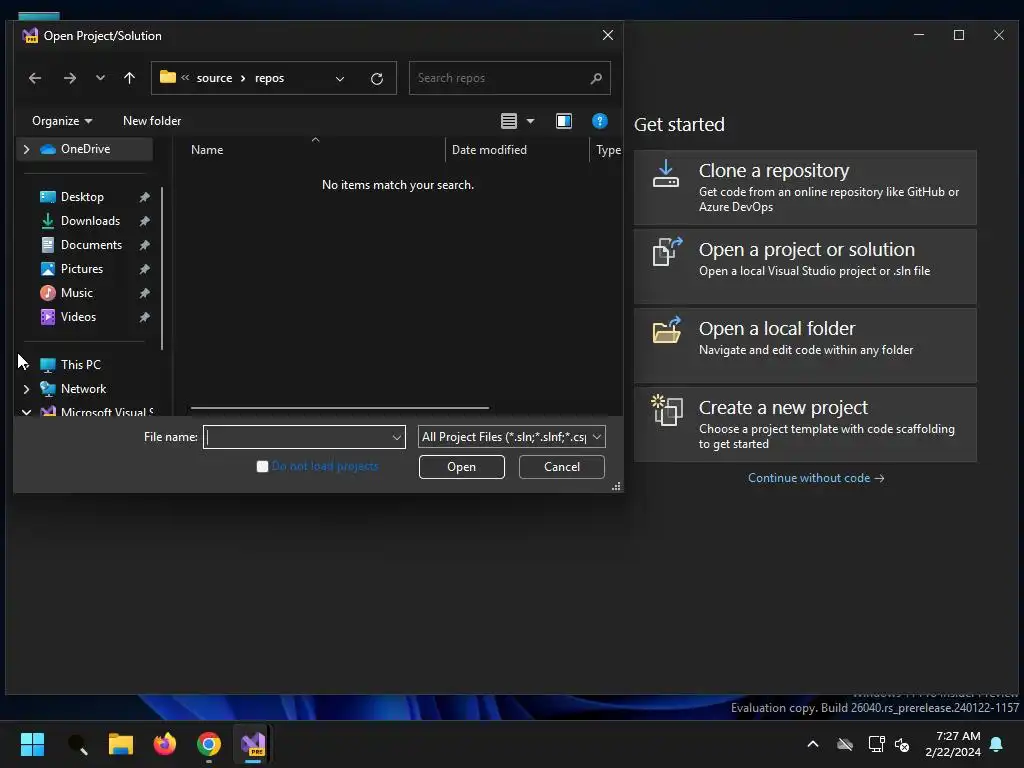
Task: Launch File Explorer from the taskbar
Action: click(121, 744)
